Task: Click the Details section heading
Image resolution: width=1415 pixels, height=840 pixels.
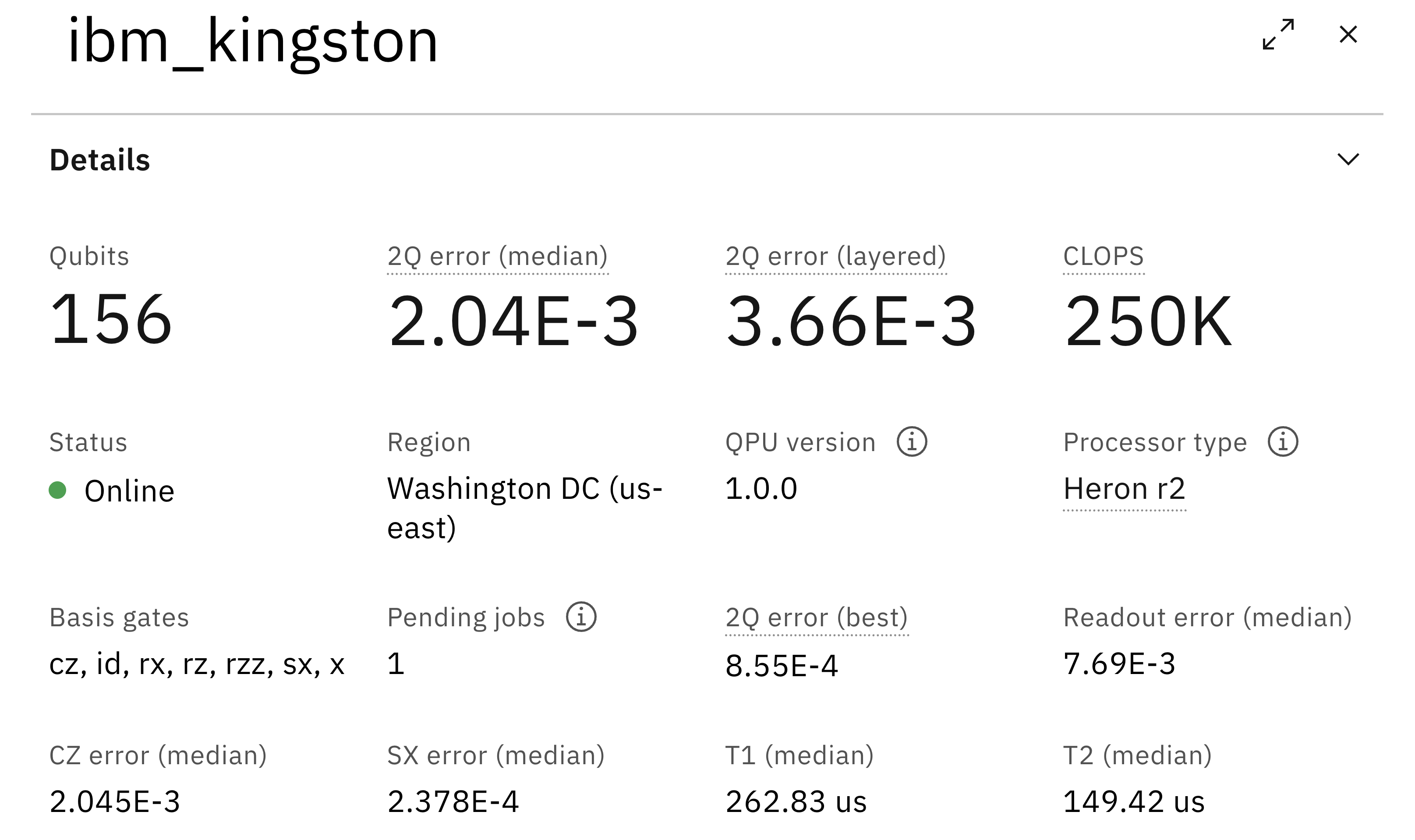Action: tap(99, 159)
